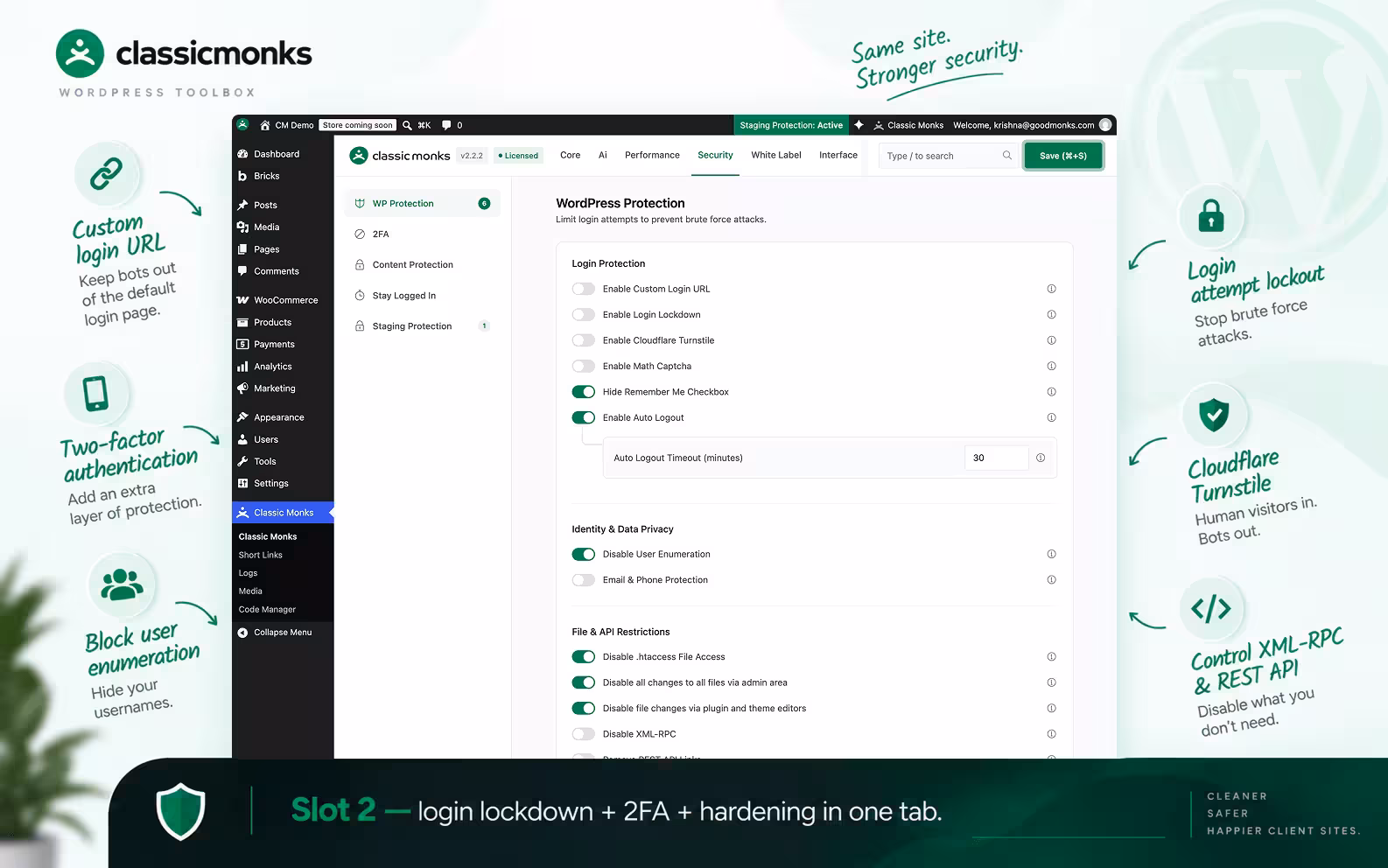The width and height of the screenshot is (1388, 868).
Task: Enable Cloudflare Turnstile switch
Action: (584, 340)
